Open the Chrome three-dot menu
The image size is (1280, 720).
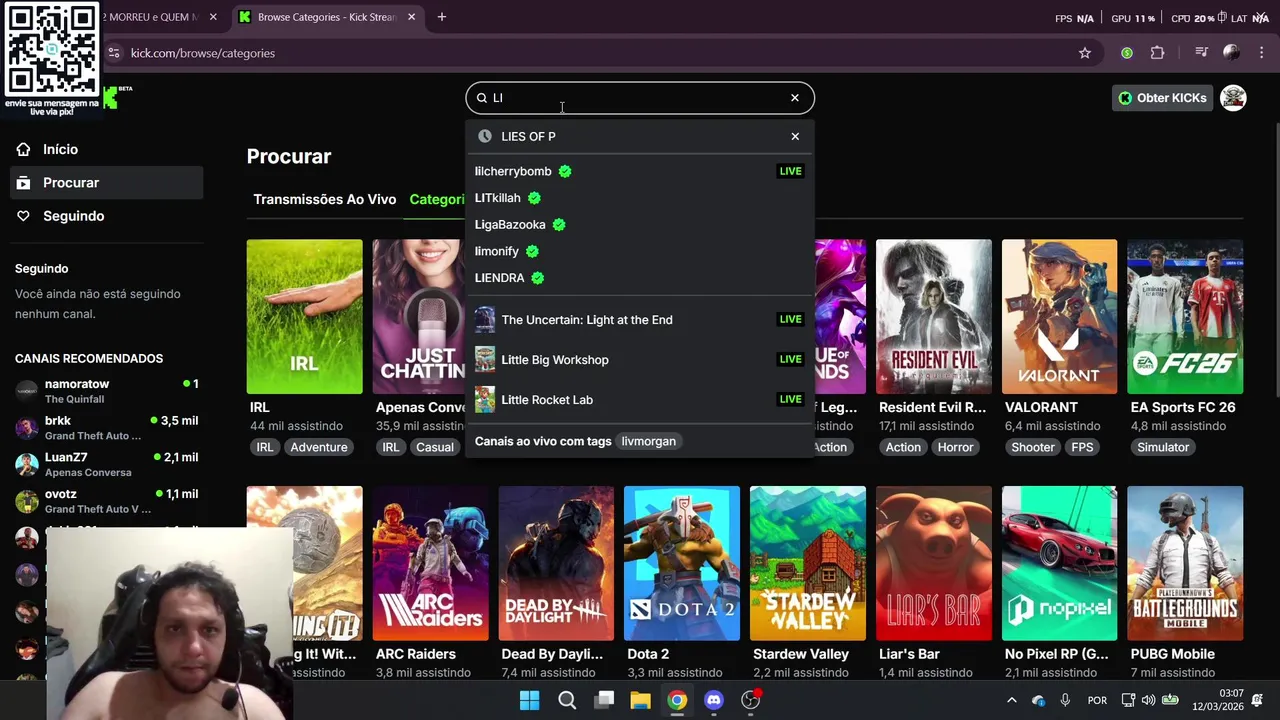click(x=1261, y=53)
